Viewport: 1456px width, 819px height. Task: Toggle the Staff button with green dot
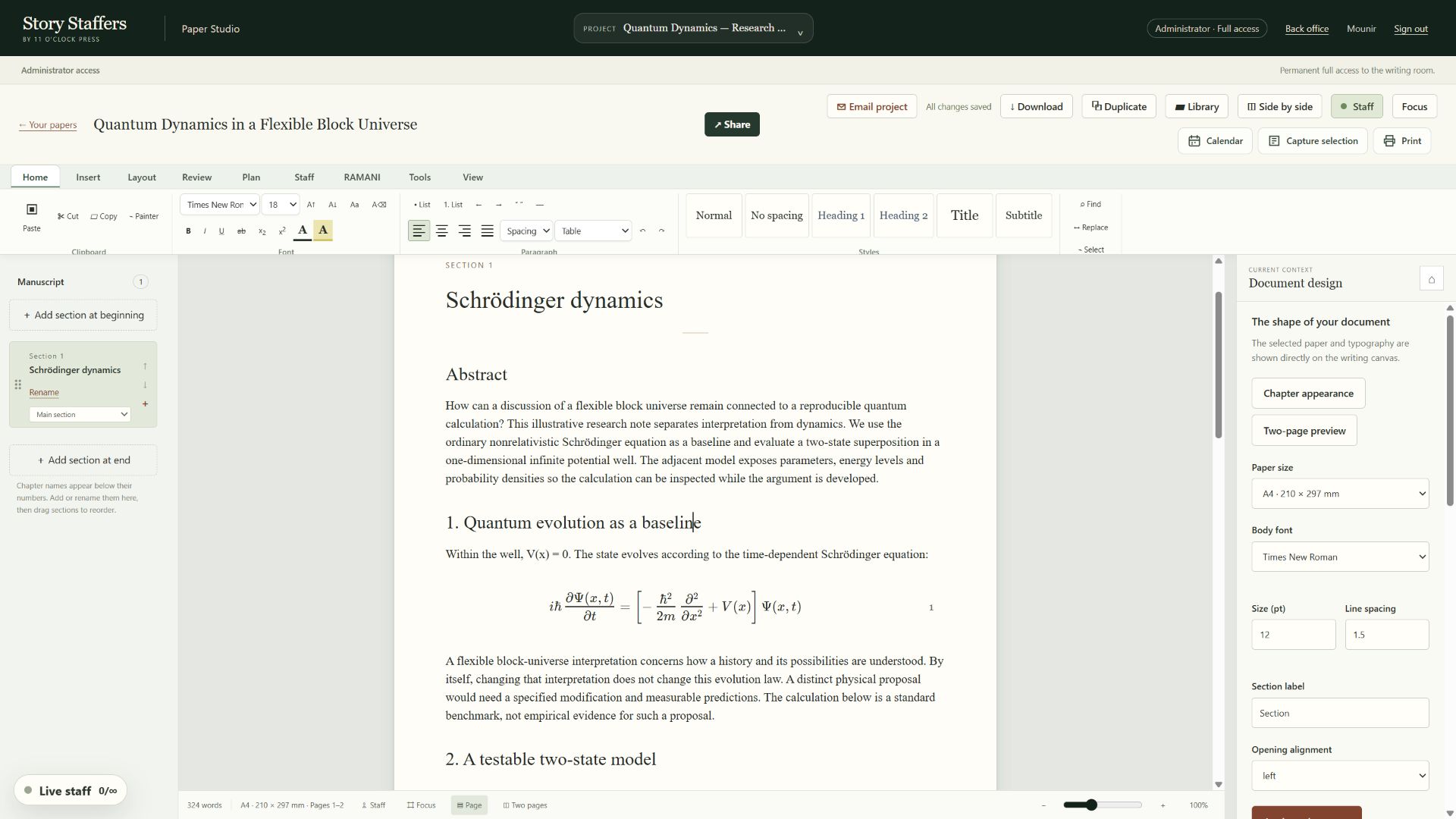point(1357,106)
